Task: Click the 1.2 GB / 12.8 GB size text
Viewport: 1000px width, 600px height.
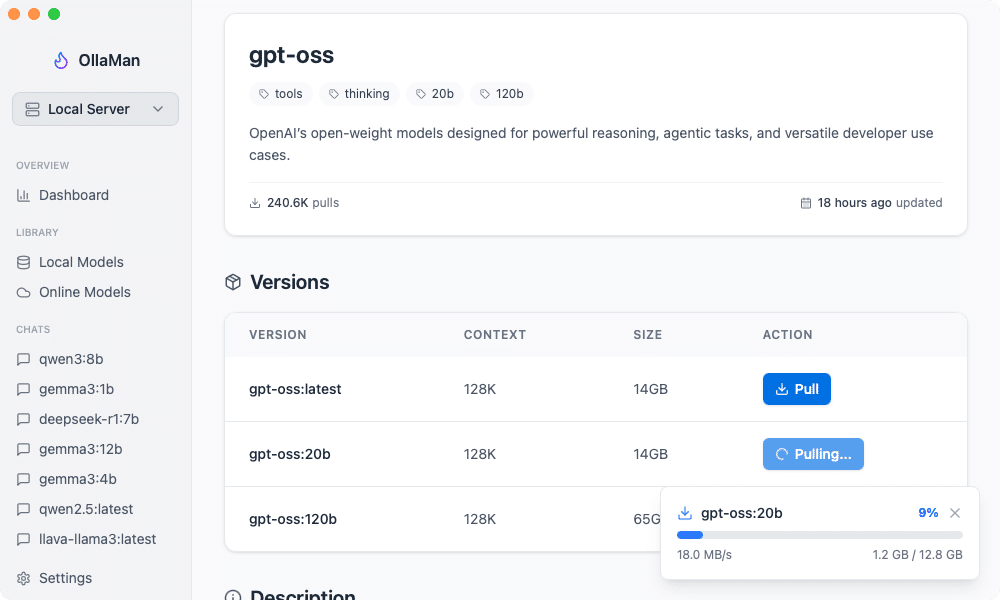Action: (917, 555)
